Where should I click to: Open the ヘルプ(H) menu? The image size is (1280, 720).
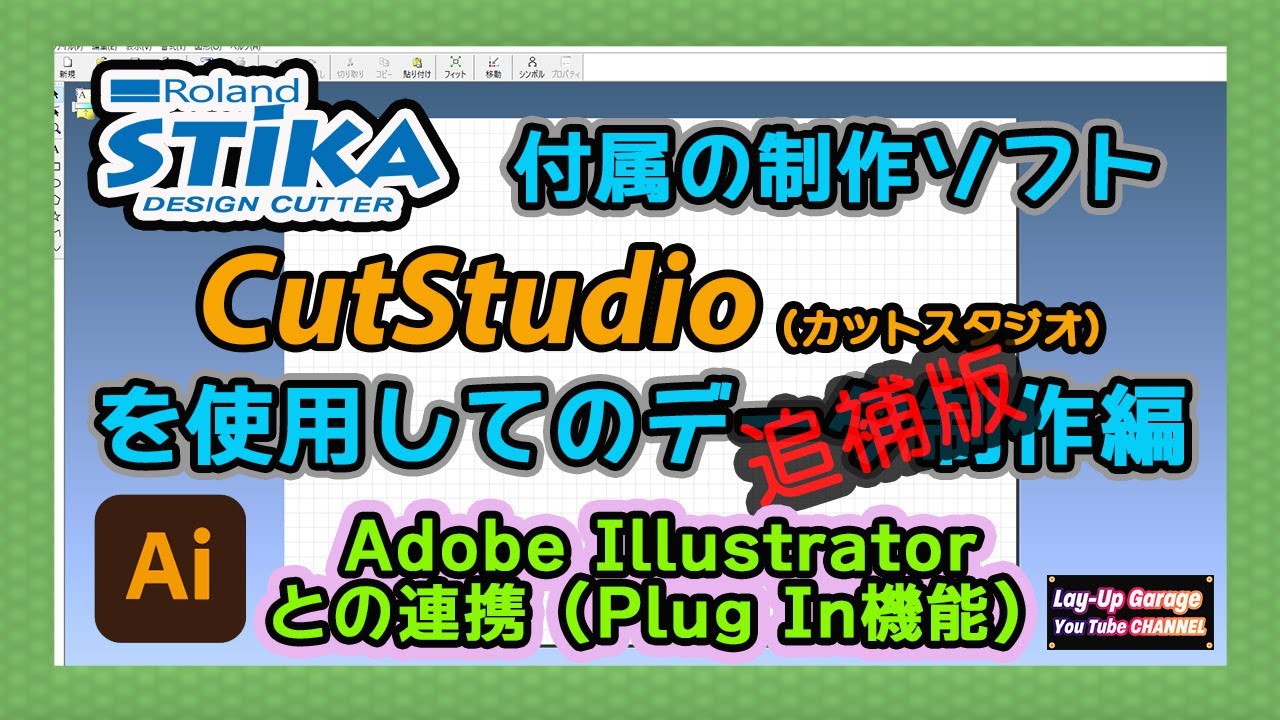pos(245,46)
